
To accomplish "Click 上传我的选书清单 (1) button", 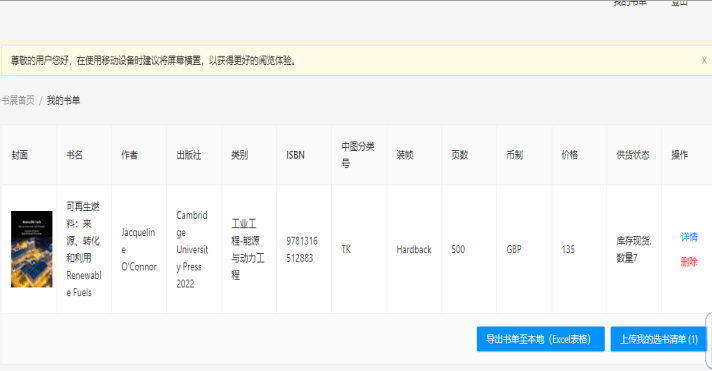I will 658,339.
